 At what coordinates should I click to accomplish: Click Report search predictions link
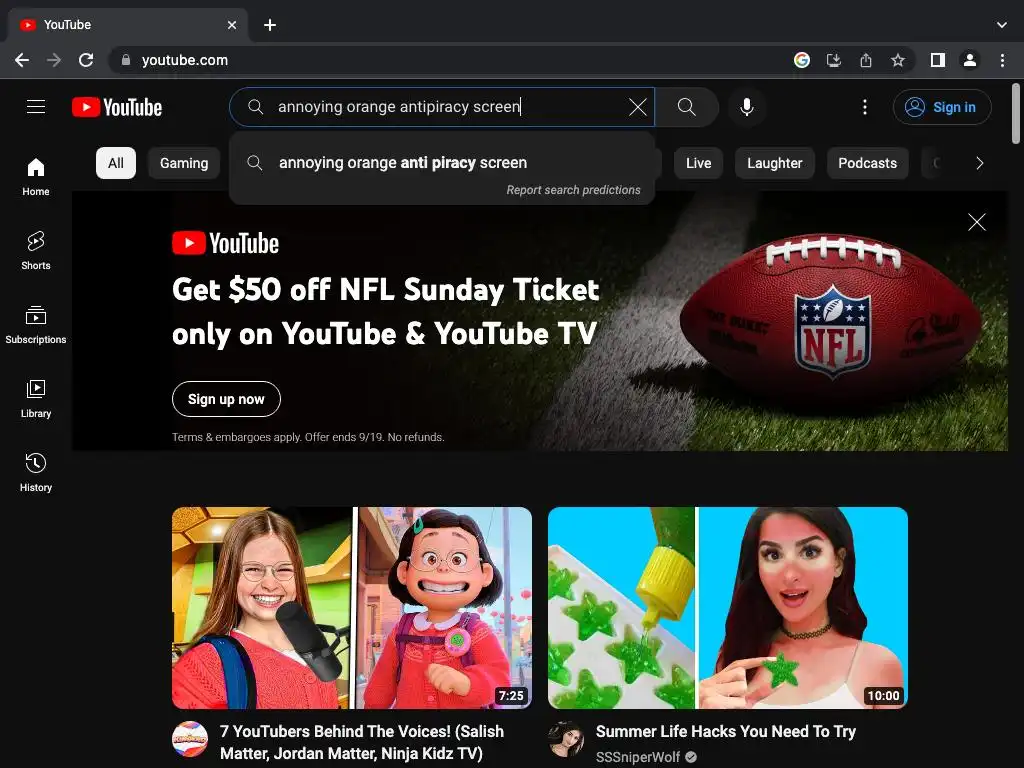pyautogui.click(x=573, y=190)
